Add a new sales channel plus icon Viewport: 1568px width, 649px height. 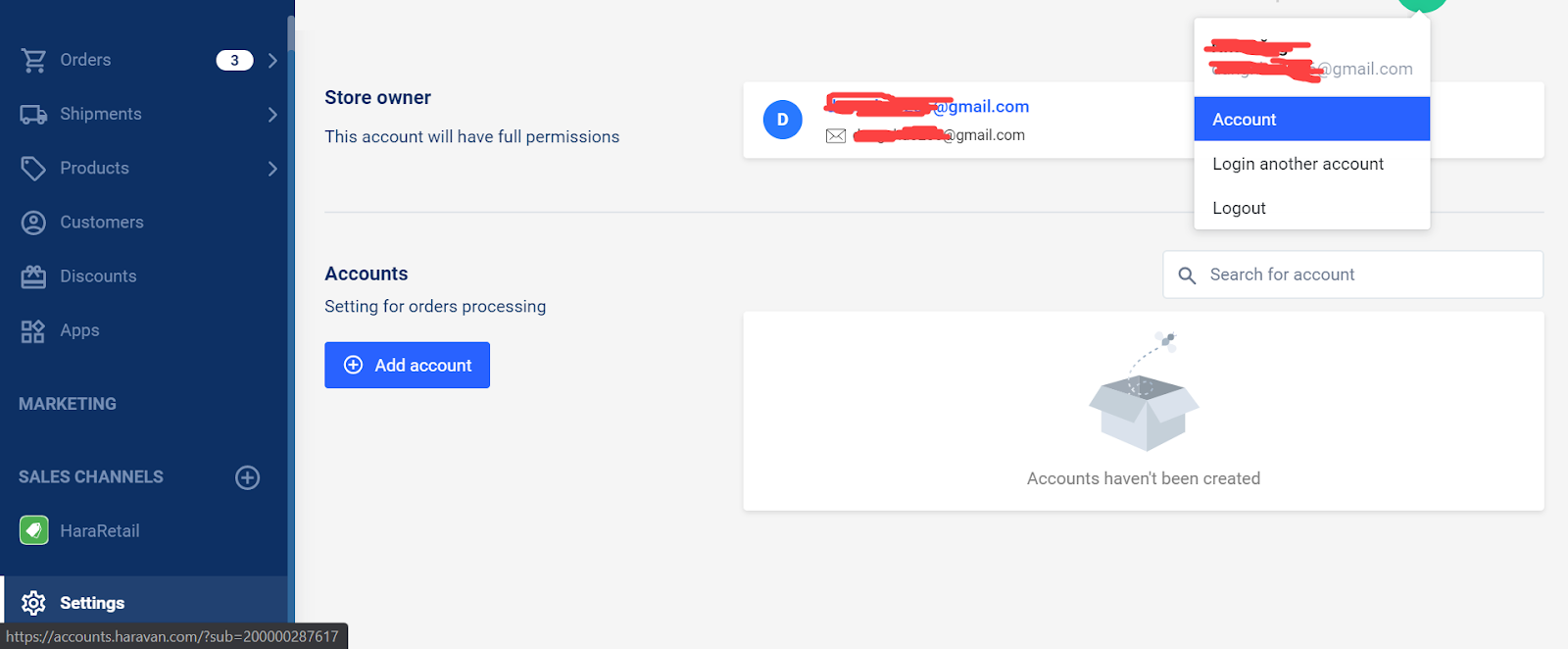247,477
